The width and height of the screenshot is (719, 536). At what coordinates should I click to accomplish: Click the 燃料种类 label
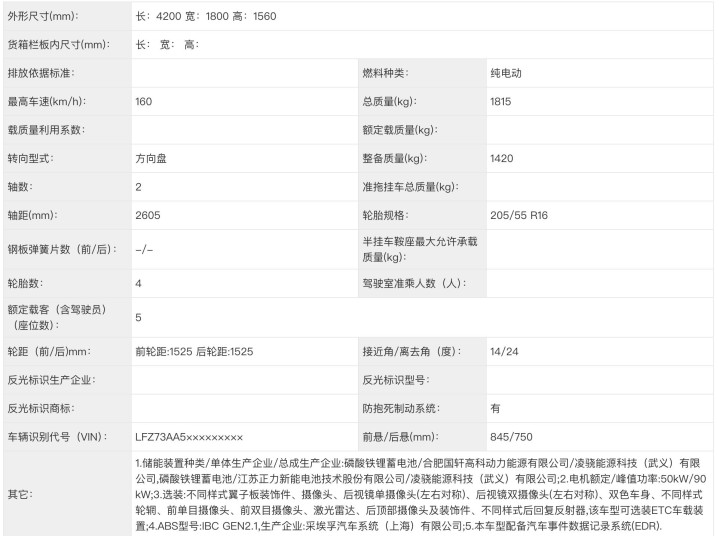pos(385,73)
